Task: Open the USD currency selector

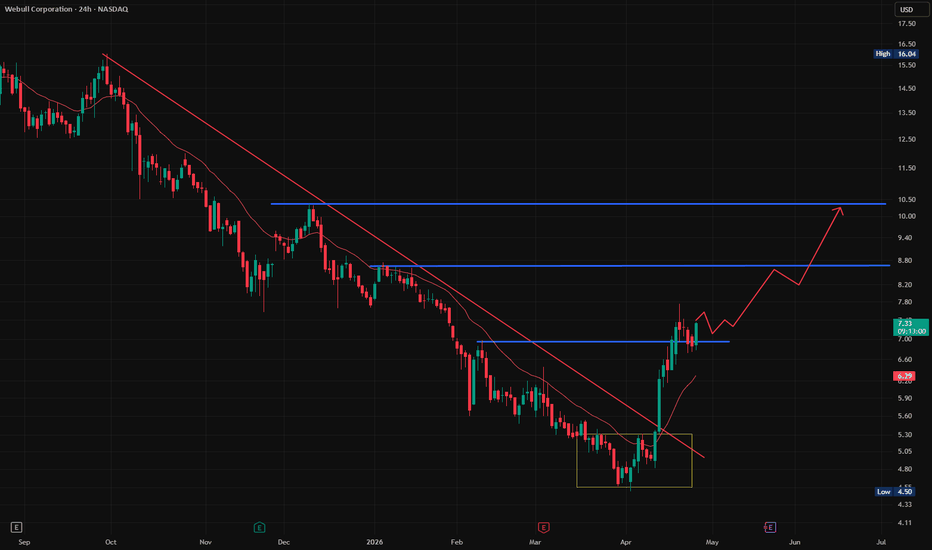Action: pos(911,10)
